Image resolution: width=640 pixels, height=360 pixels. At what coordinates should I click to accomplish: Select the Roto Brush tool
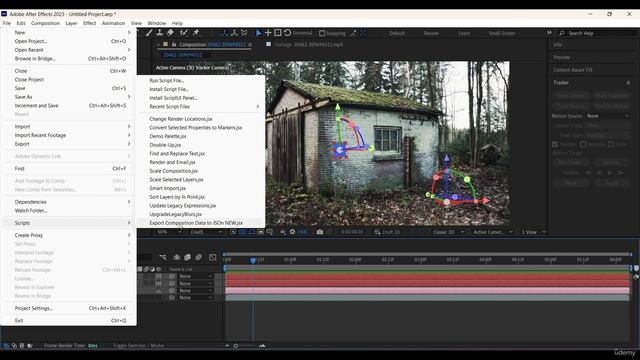[x=184, y=33]
